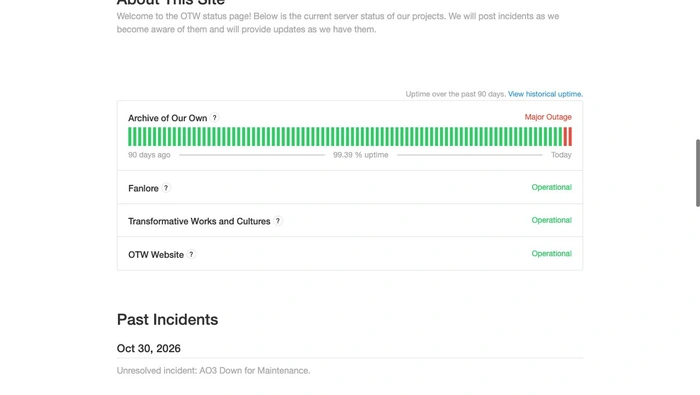This screenshot has width=700, height=395.
Task: Open the AO3 Down for Maintenance incident
Action: [213, 370]
